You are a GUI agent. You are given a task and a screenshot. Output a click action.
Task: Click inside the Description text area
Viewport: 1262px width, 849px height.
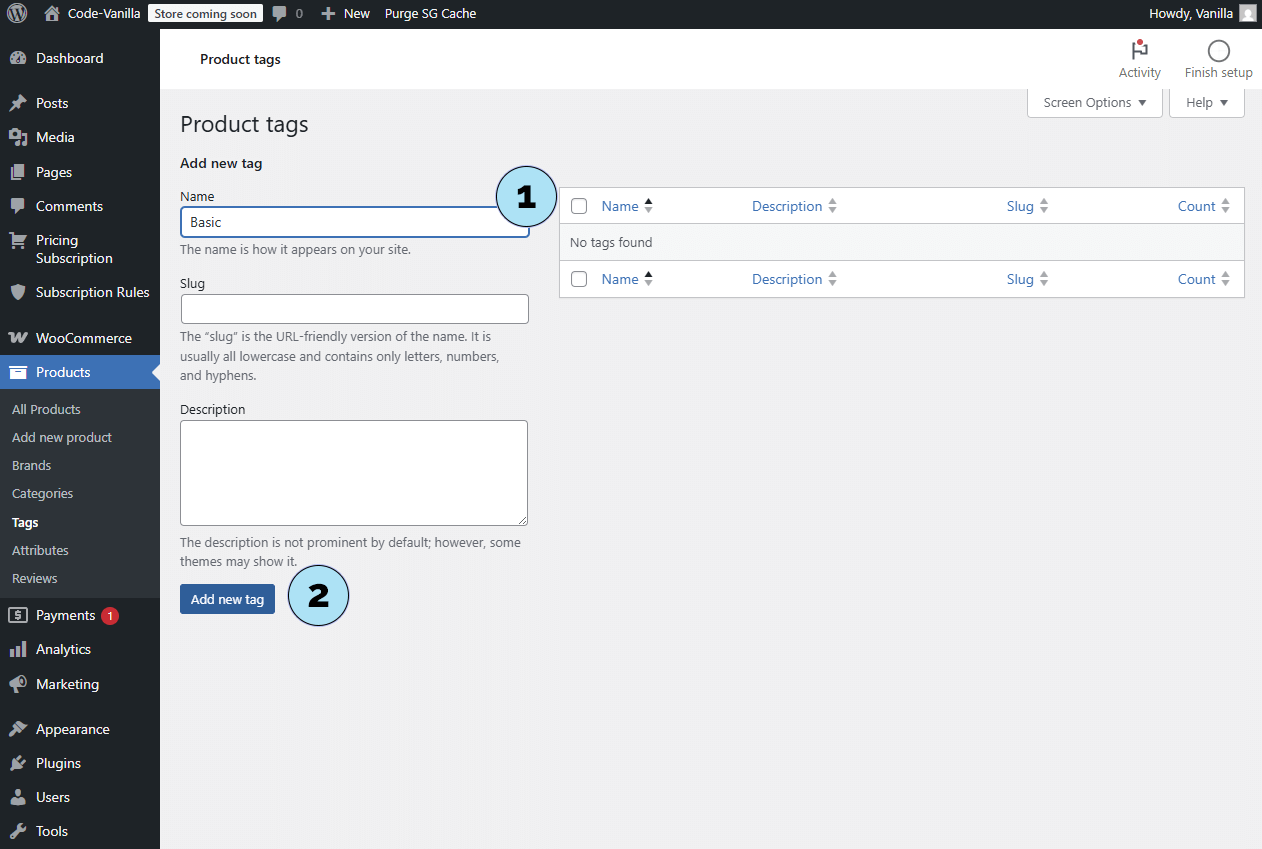click(354, 472)
